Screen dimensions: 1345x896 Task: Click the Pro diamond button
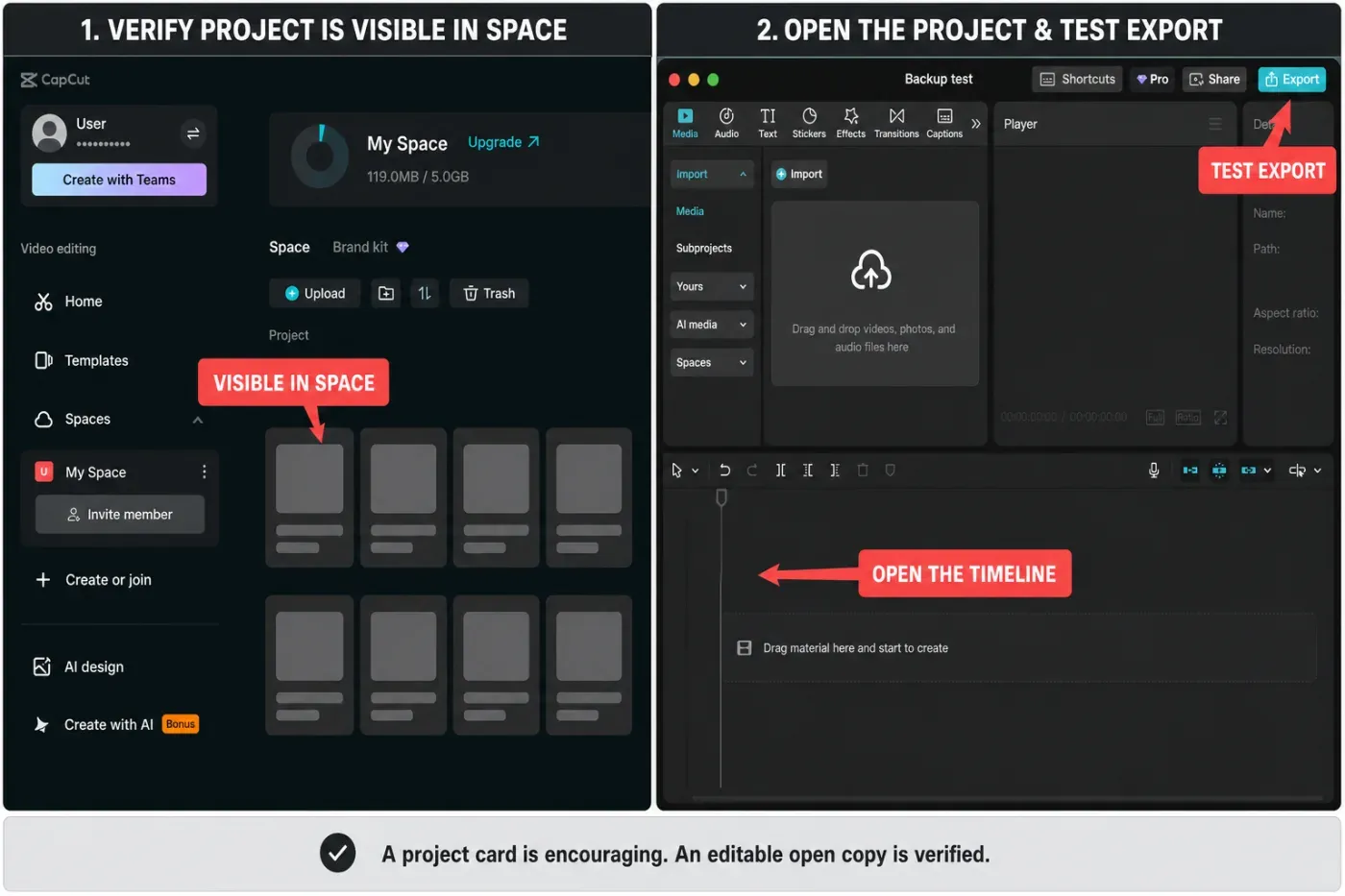click(x=1152, y=80)
